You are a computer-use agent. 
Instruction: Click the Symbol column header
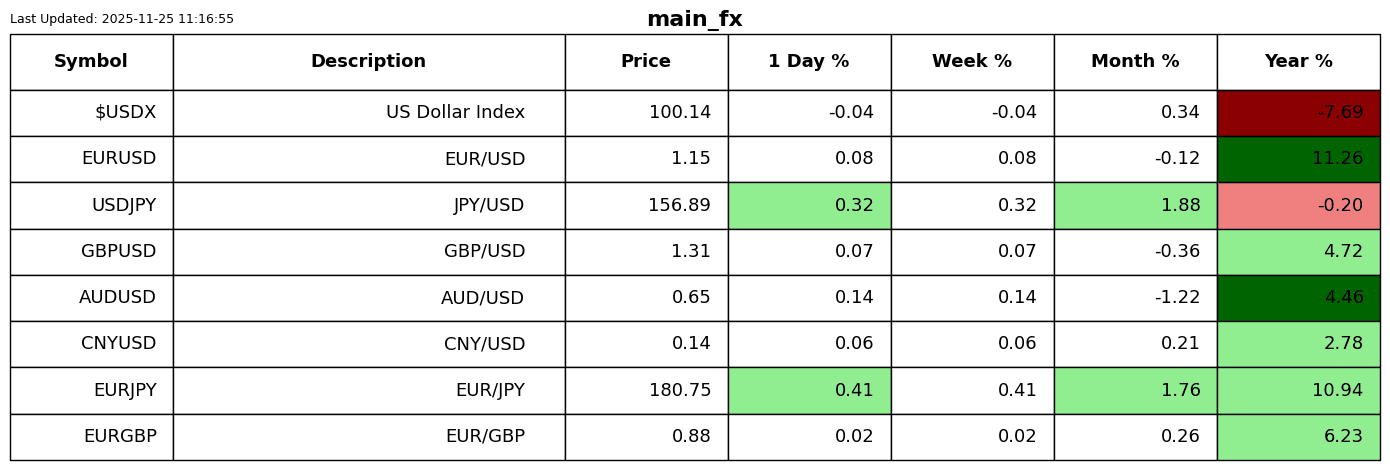[91, 62]
